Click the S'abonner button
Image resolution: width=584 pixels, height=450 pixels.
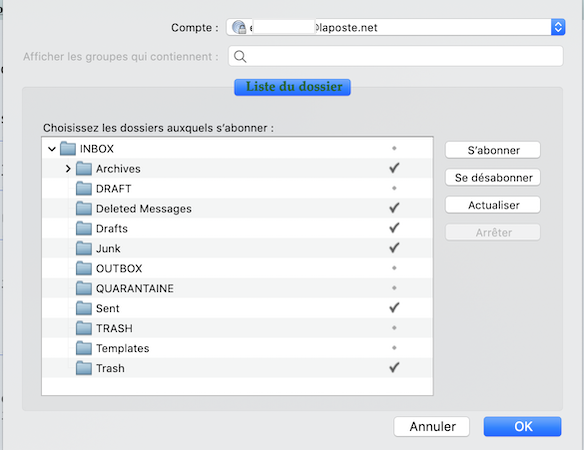[493, 150]
